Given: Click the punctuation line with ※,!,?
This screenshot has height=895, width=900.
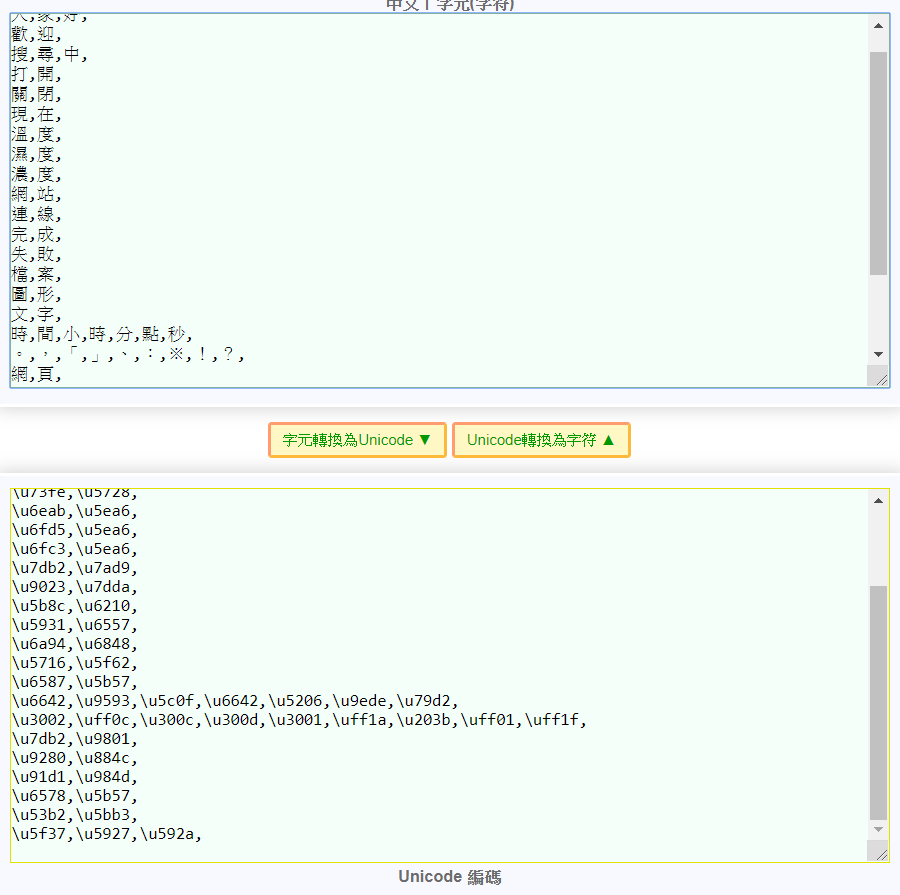Looking at the screenshot, I should coord(129,354).
